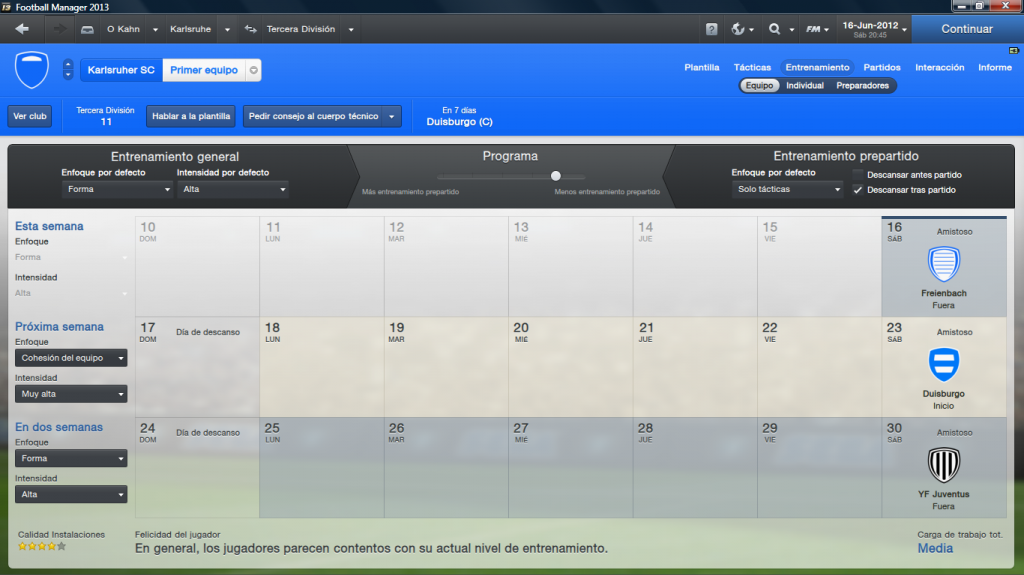The height and width of the screenshot is (575, 1024).
Task: Click Tercera División 11 league position
Action: (x=105, y=116)
